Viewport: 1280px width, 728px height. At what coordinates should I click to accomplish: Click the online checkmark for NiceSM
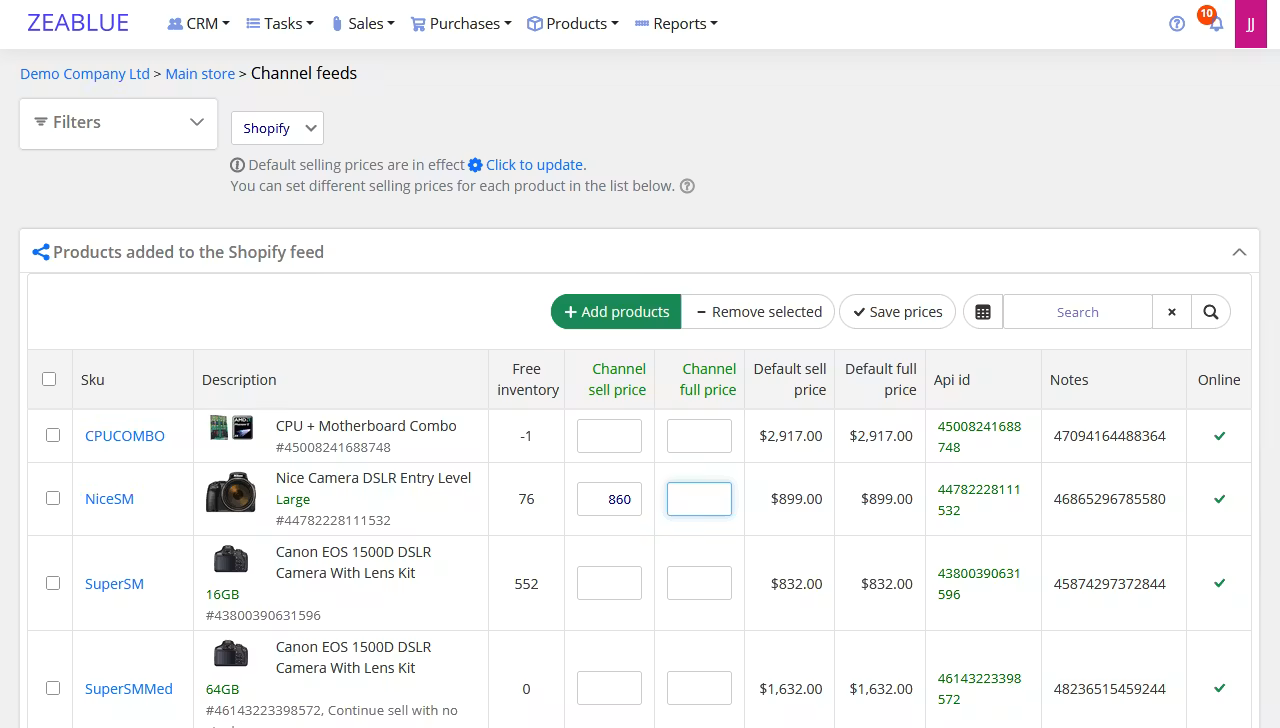pos(1219,499)
